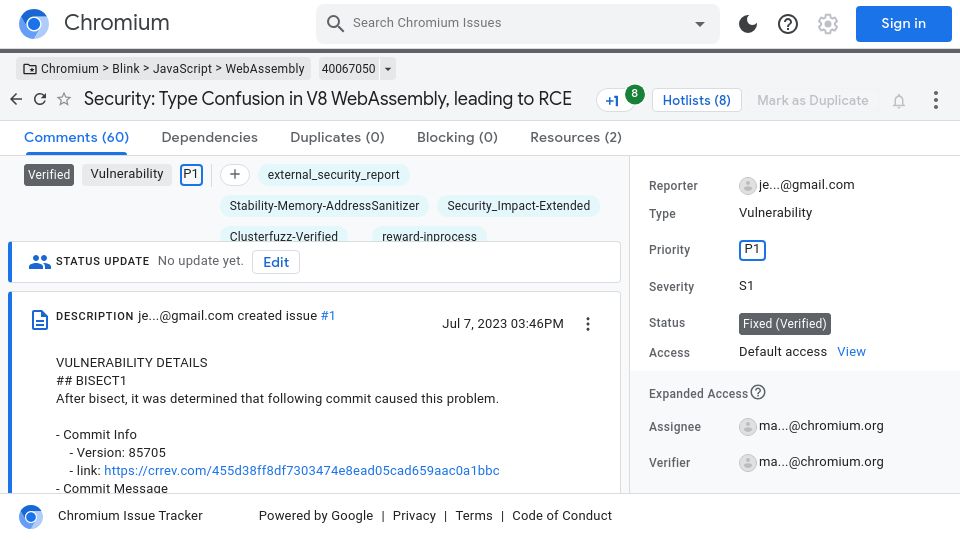Image resolution: width=960 pixels, height=540 pixels.
Task: Open the Terms link in the footer
Action: coord(474,516)
